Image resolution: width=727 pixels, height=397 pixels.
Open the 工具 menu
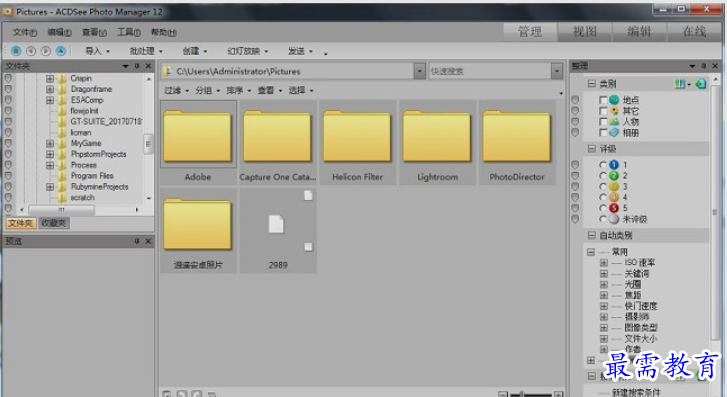tap(128, 32)
